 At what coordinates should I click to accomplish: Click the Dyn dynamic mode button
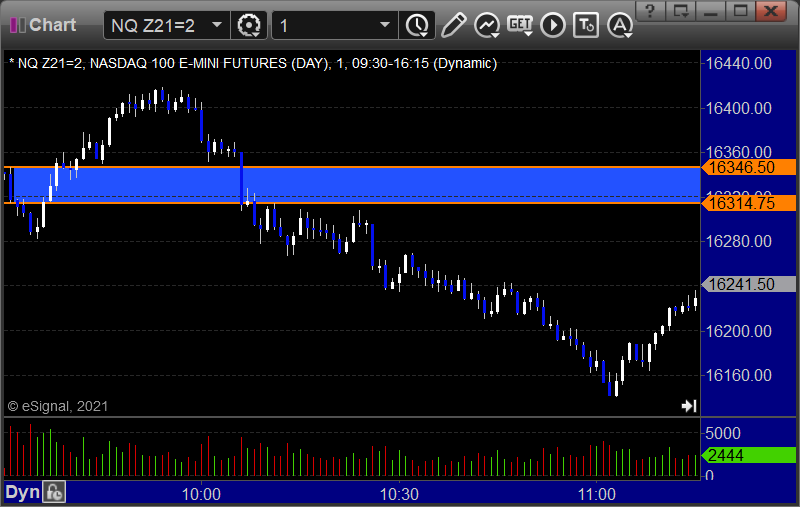[x=22, y=492]
